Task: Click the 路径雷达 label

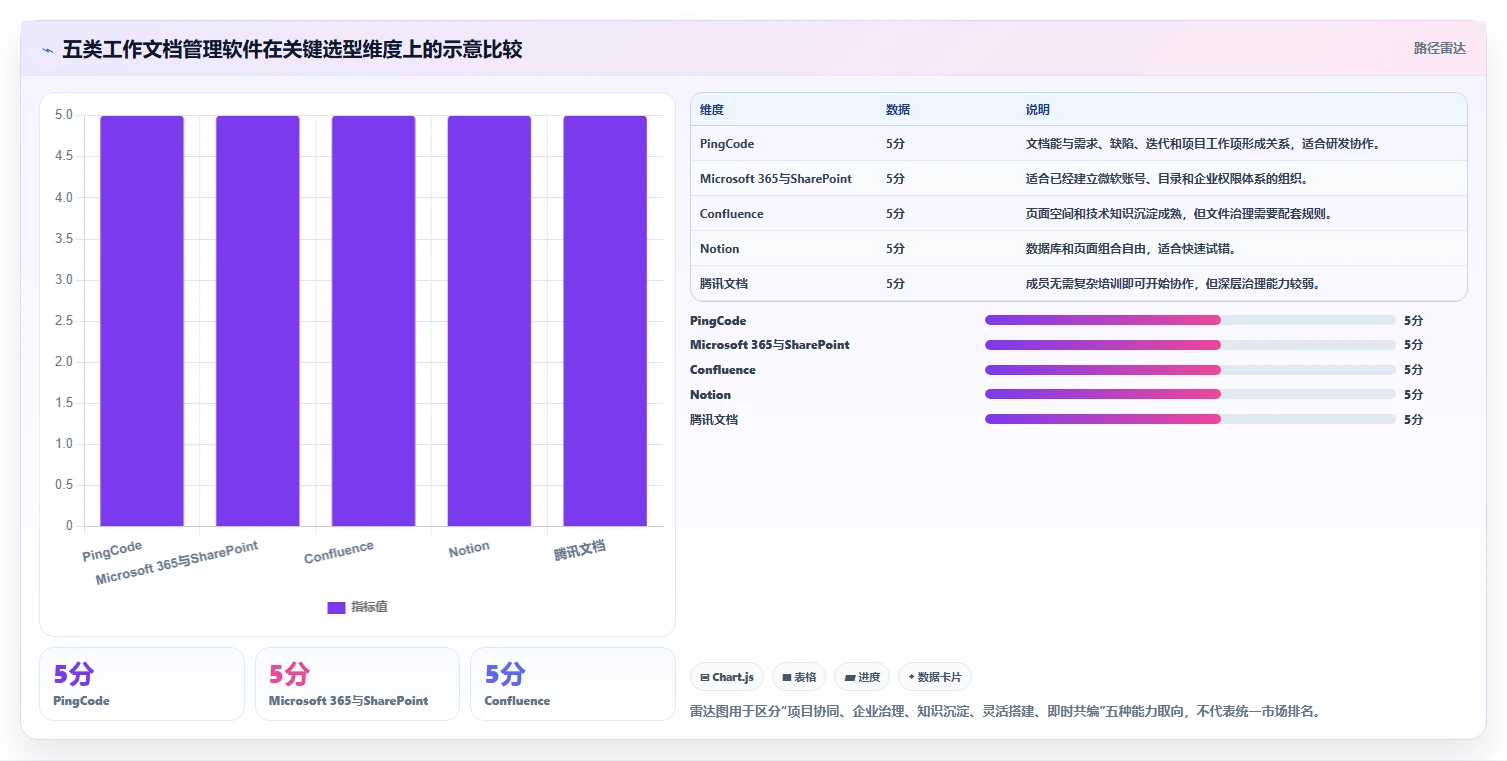Action: tap(1439, 48)
